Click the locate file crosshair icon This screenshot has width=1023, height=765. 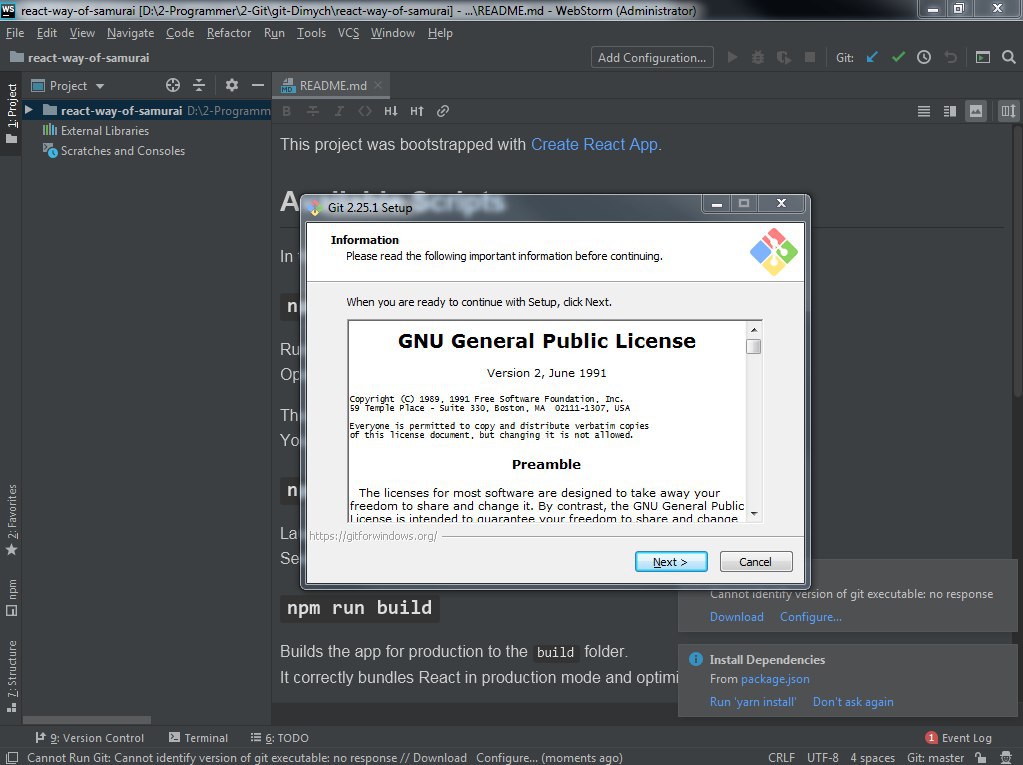coord(173,85)
